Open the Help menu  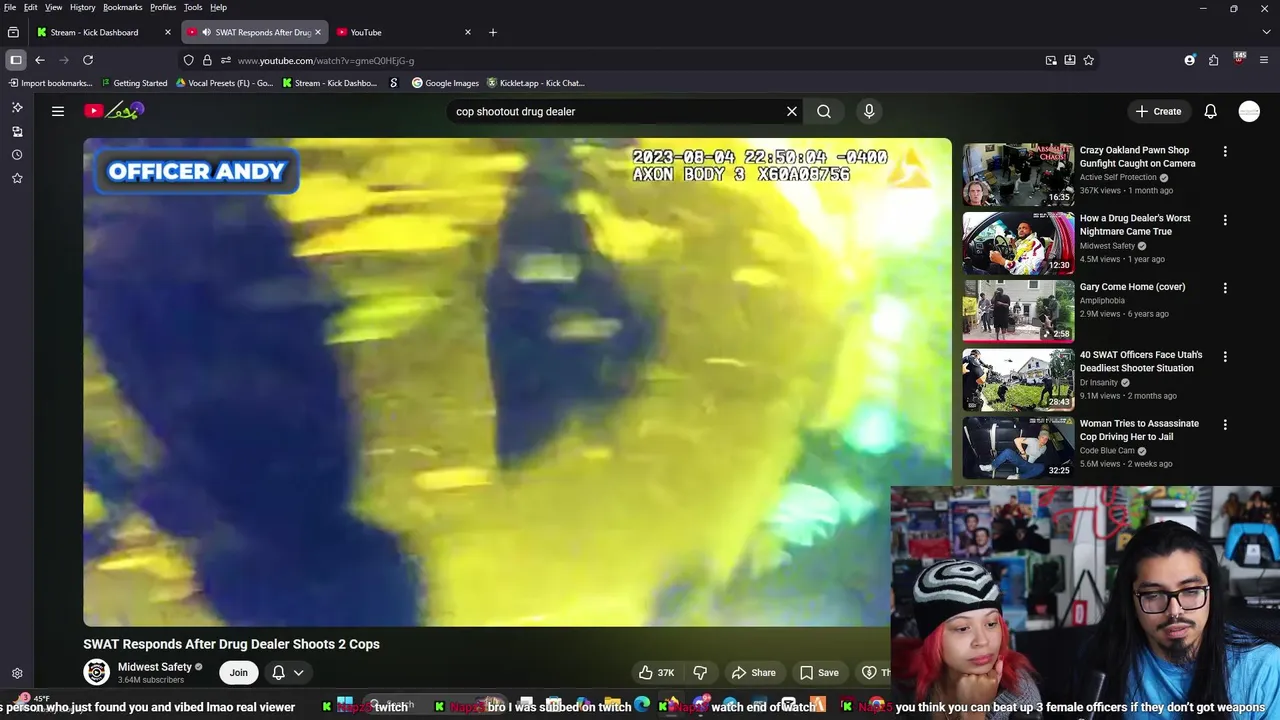coord(218,7)
